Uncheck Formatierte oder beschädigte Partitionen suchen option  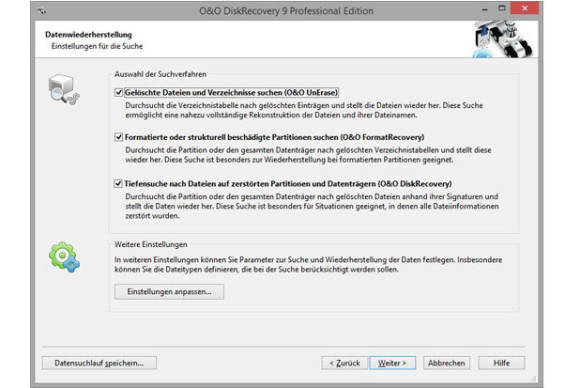pos(118,137)
